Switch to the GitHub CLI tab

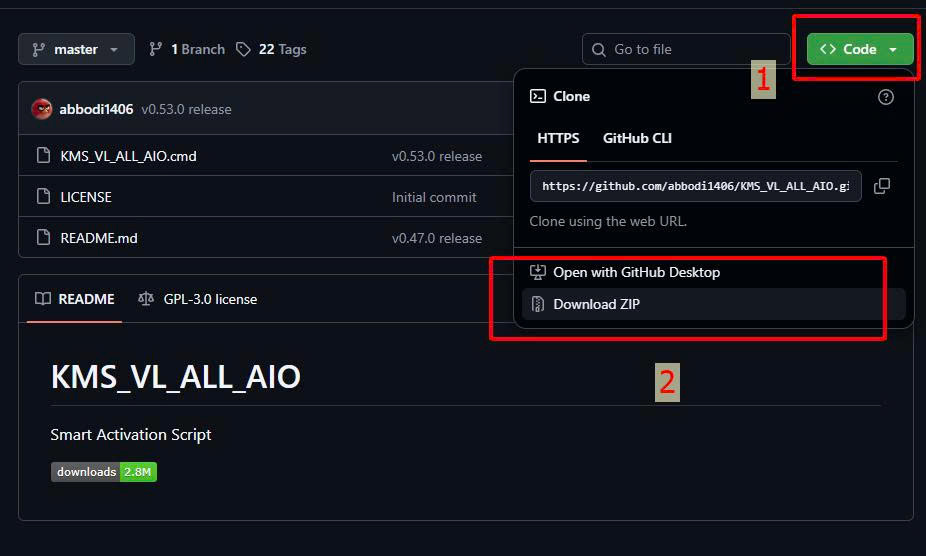coord(637,138)
